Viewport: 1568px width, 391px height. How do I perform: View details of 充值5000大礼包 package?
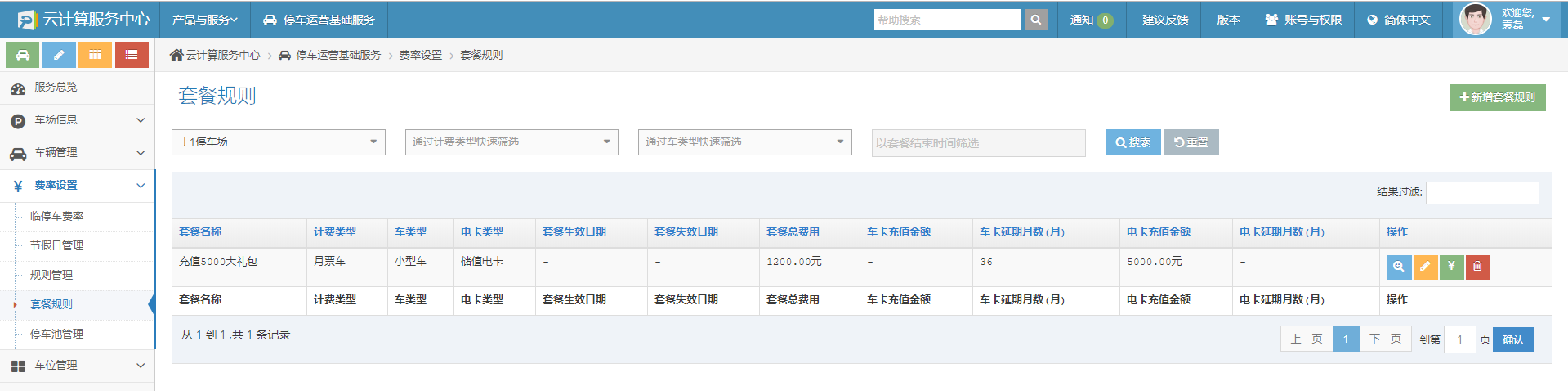coord(1399,267)
